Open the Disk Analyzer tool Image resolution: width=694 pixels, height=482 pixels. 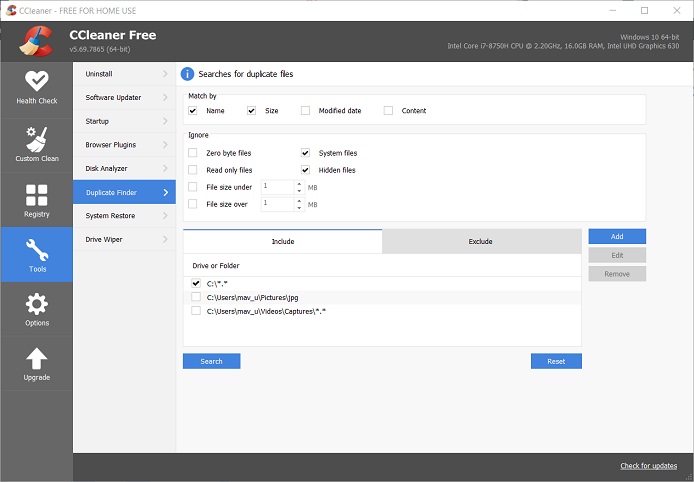[124, 169]
